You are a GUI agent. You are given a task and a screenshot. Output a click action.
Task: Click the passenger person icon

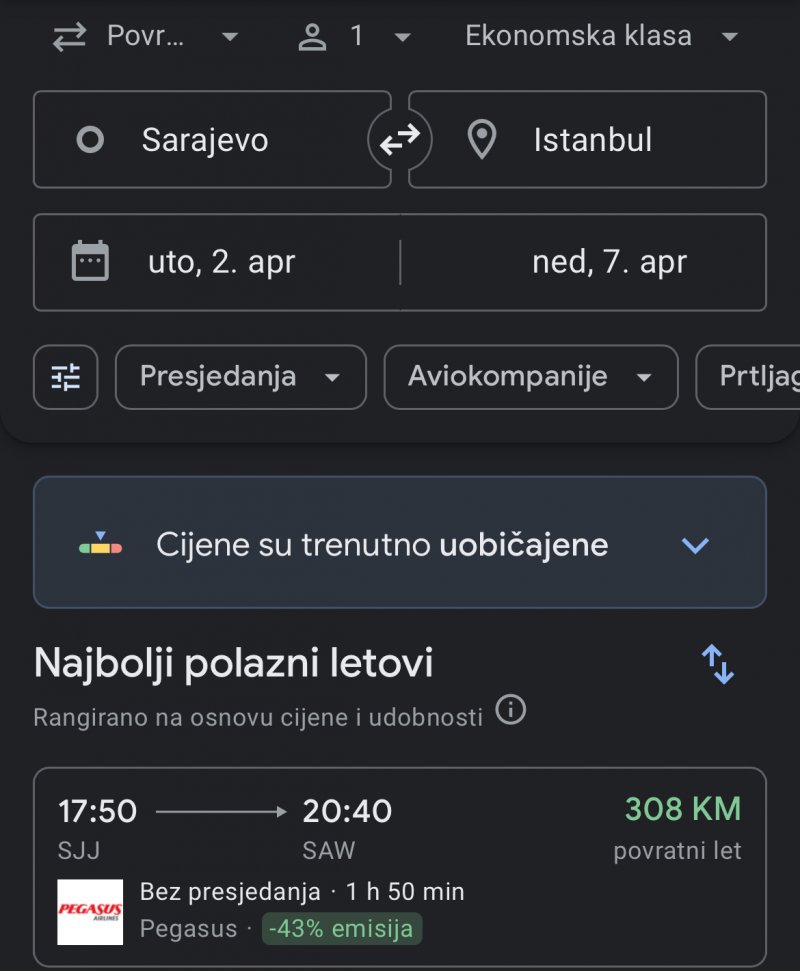[312, 37]
